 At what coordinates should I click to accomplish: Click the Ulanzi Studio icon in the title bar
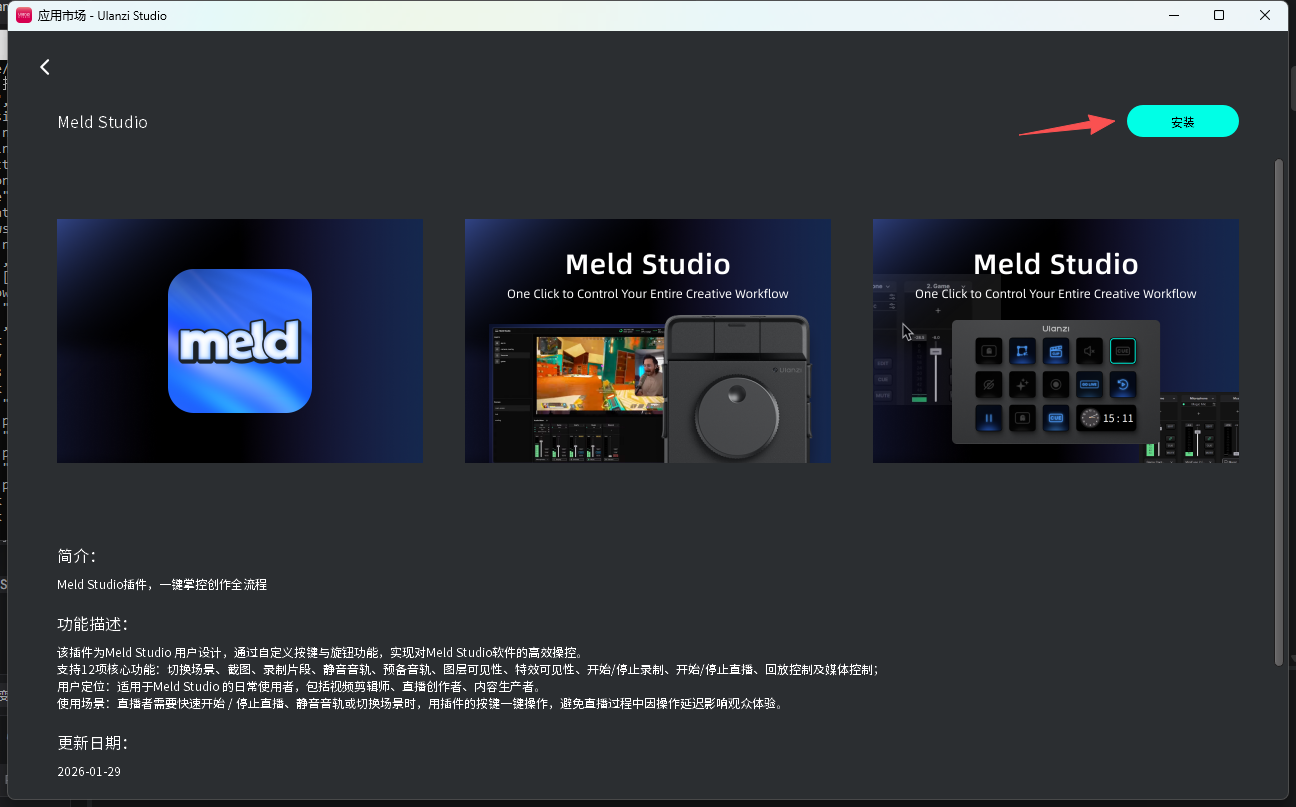pyautogui.click(x=25, y=15)
